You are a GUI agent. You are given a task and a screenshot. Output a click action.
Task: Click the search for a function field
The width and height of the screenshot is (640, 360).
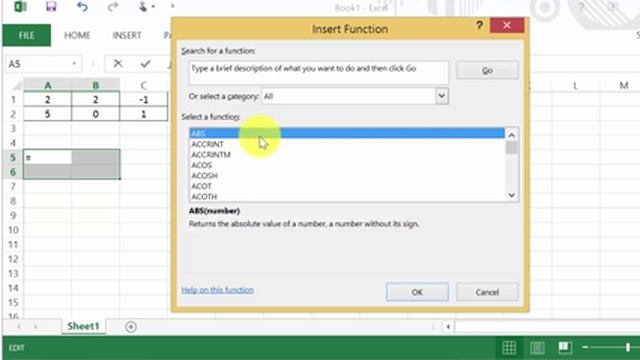click(318, 73)
